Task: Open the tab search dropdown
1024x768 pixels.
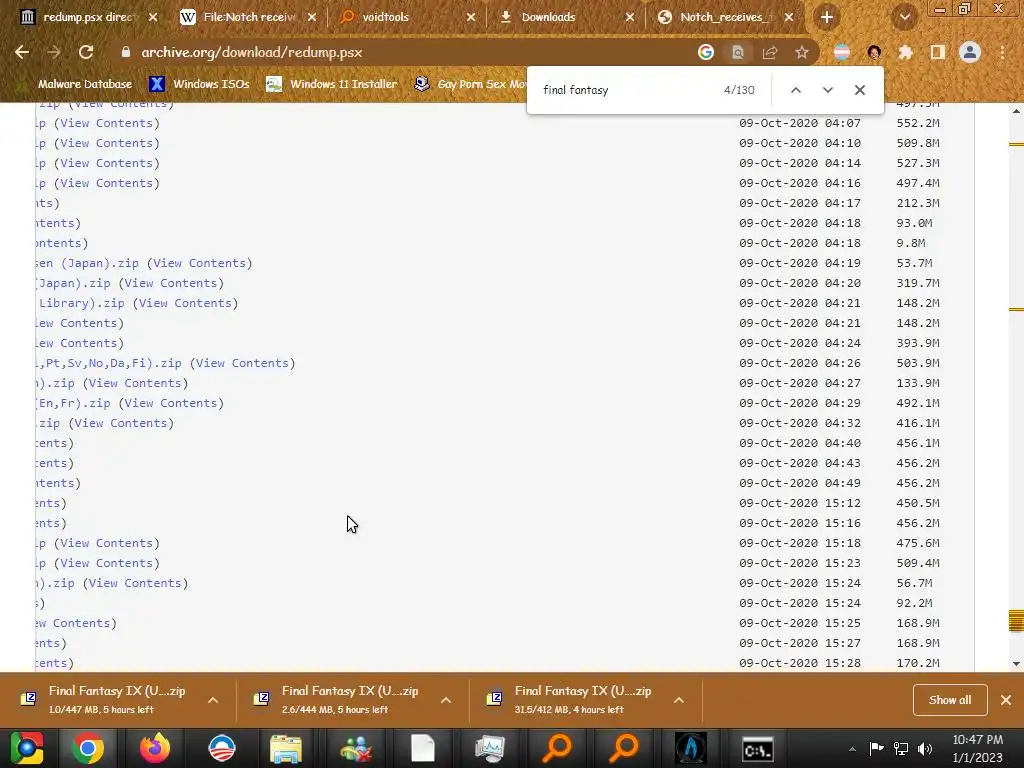Action: (x=905, y=18)
